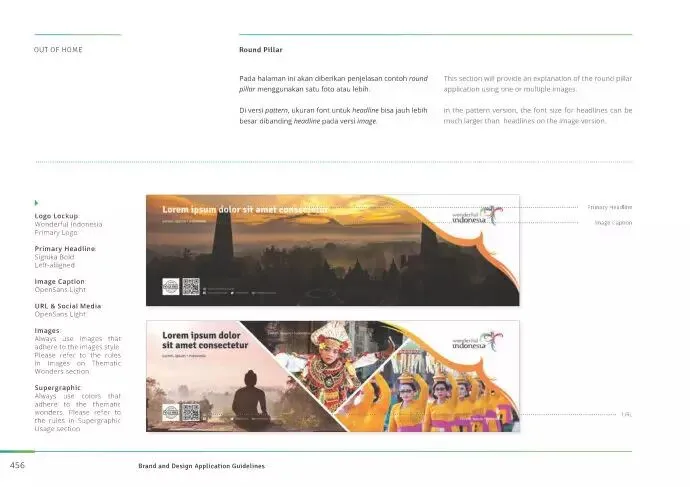This screenshot has width=690, height=487.
Task: Click the 'Supergraphic' heading
Action: click(x=58, y=388)
